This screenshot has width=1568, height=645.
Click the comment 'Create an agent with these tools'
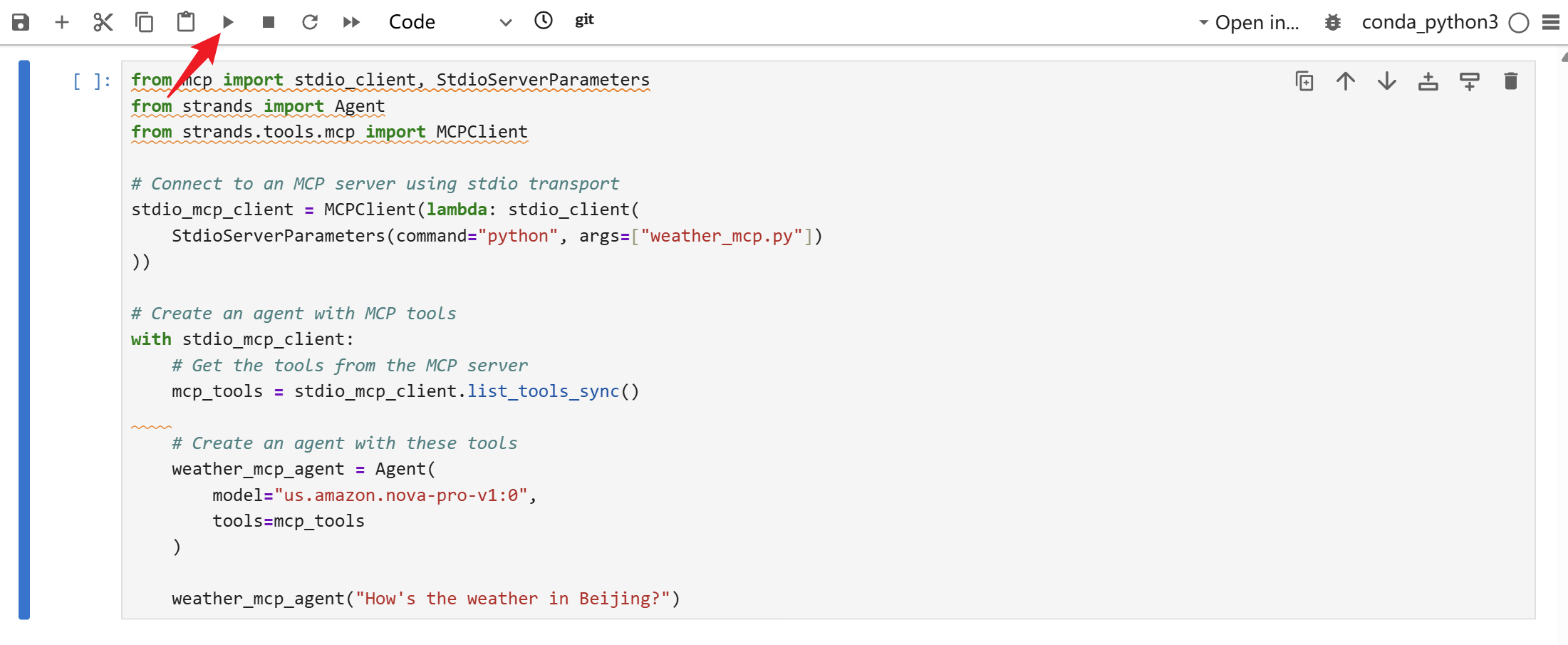[345, 443]
